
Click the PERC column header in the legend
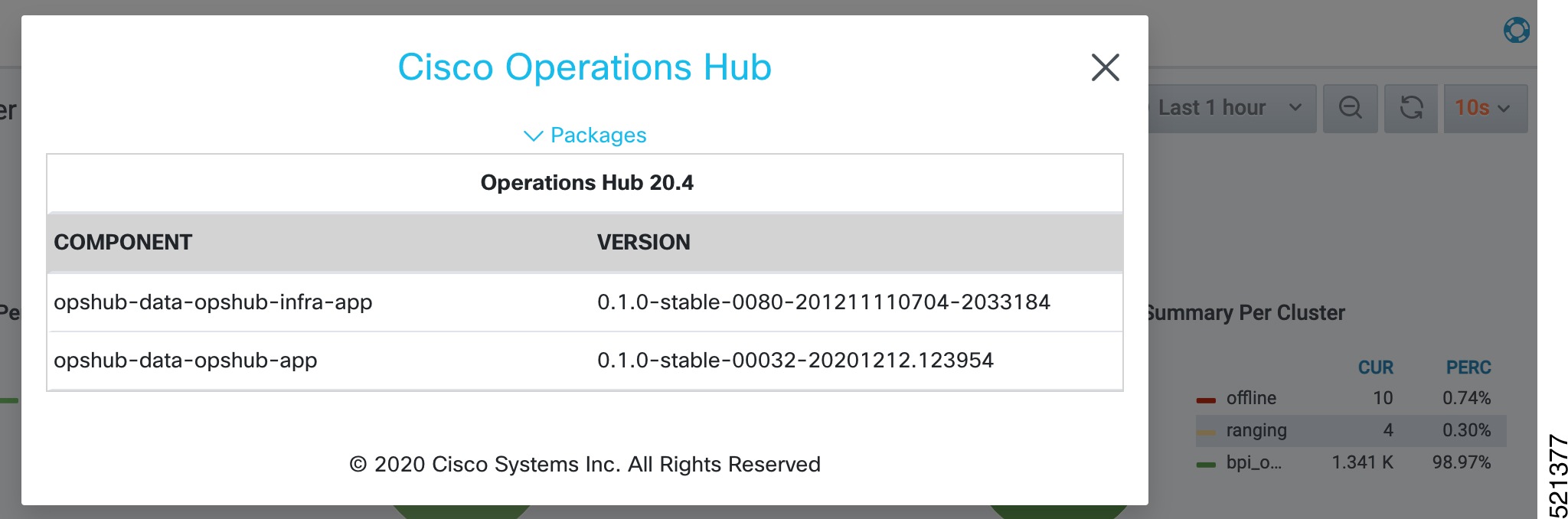[1469, 367]
